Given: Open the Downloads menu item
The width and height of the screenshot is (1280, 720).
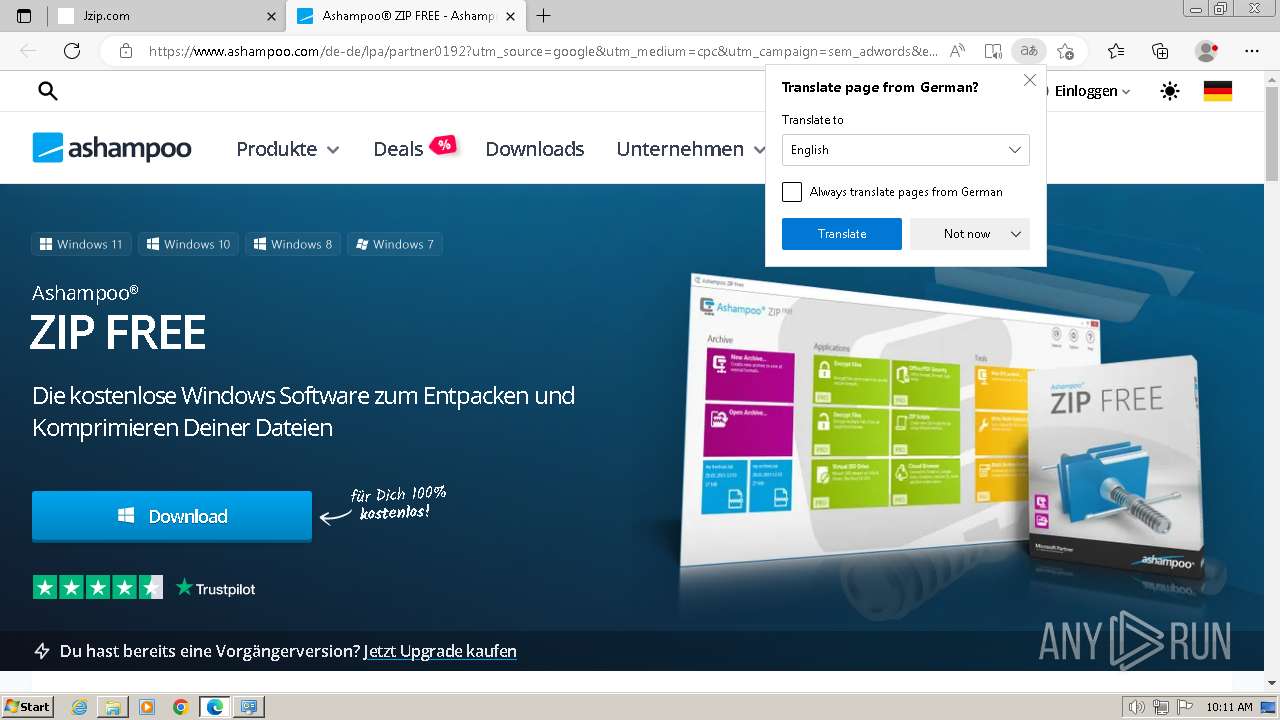Looking at the screenshot, I should point(535,149).
